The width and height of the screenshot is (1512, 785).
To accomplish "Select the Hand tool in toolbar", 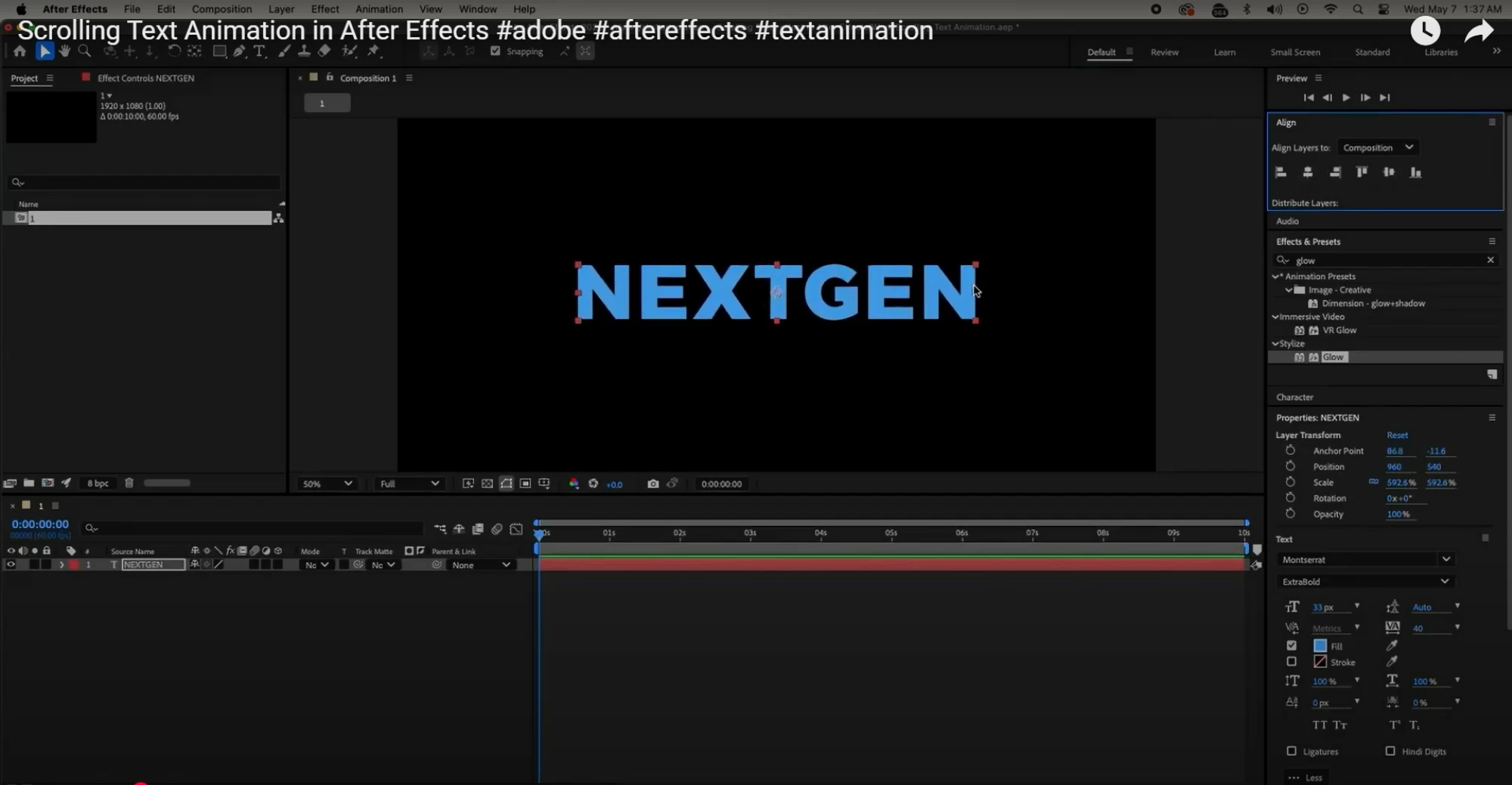I will pyautogui.click(x=64, y=51).
